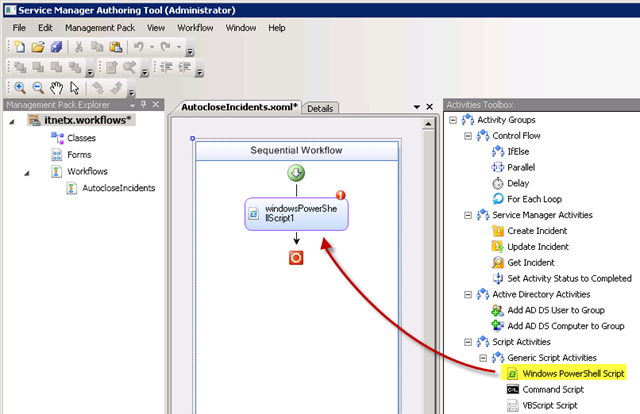Click the Open folder toolbar icon

pyautogui.click(x=37, y=47)
